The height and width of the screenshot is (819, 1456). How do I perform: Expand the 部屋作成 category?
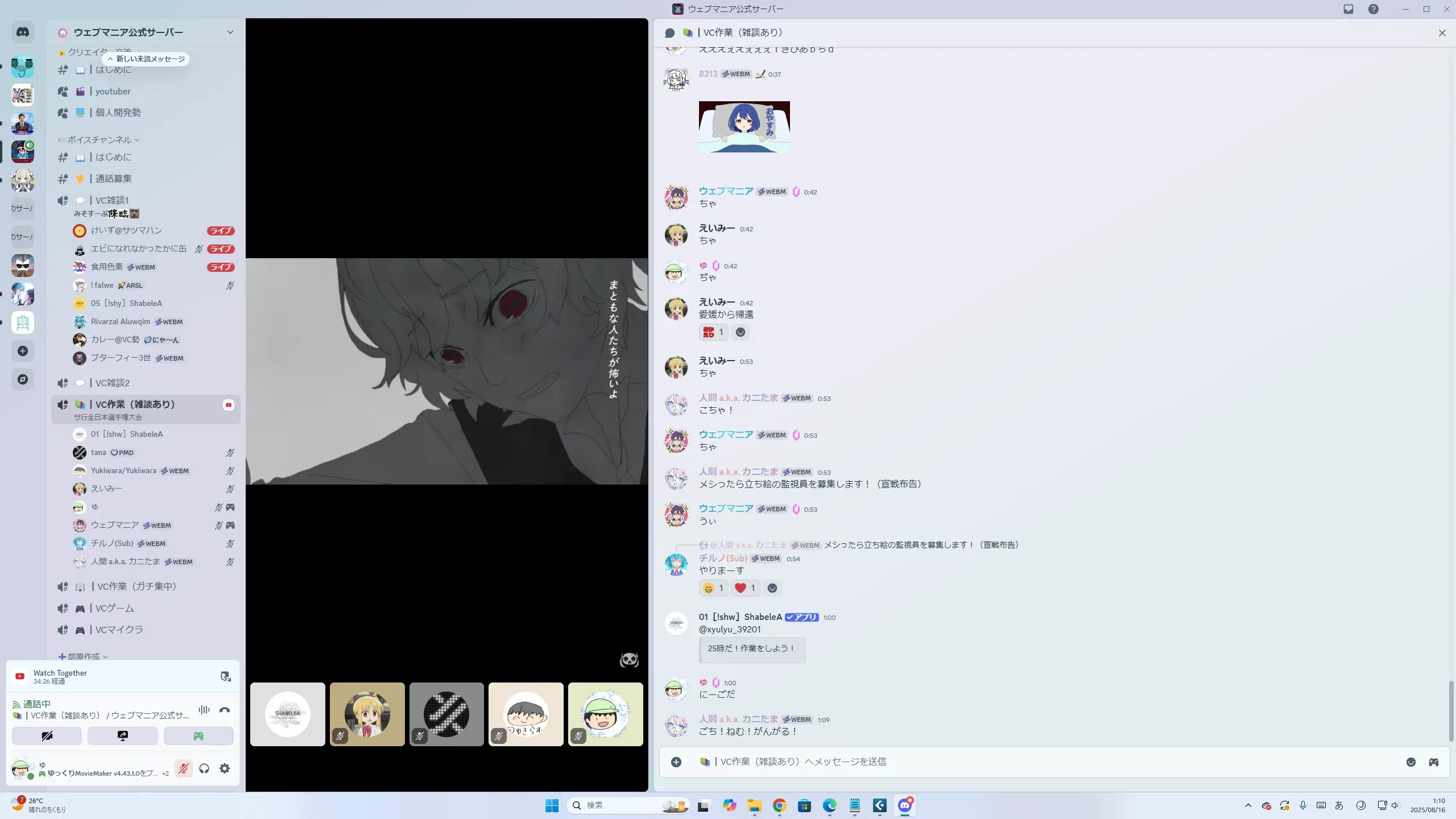84,656
